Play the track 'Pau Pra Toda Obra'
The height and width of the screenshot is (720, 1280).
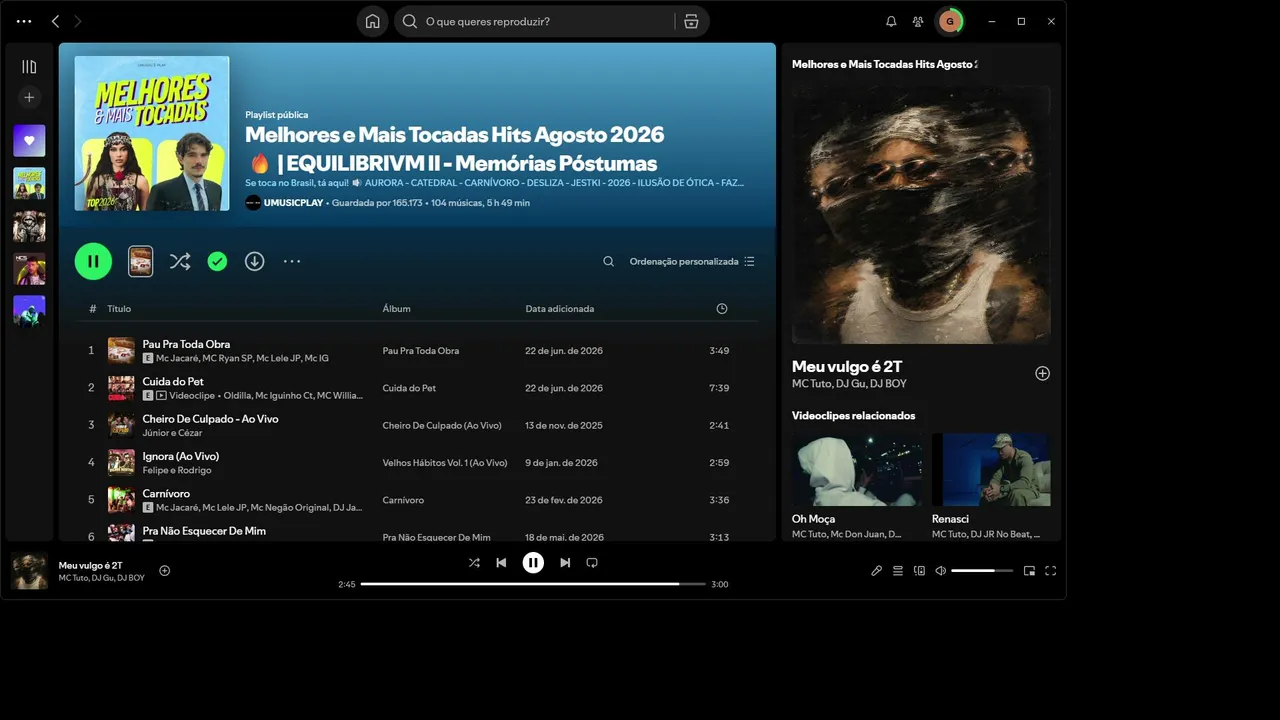tap(186, 344)
